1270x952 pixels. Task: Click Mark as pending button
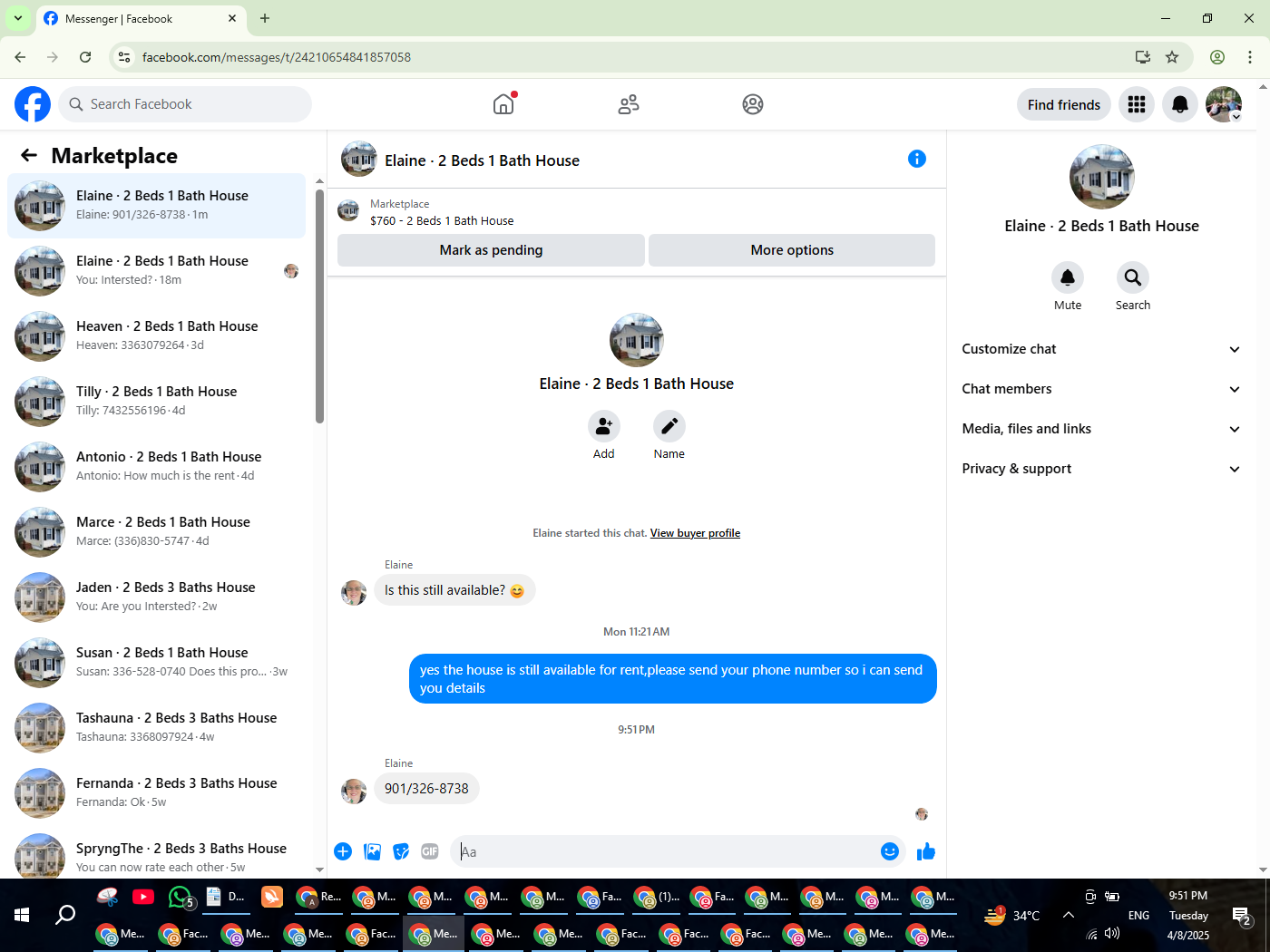click(x=491, y=250)
